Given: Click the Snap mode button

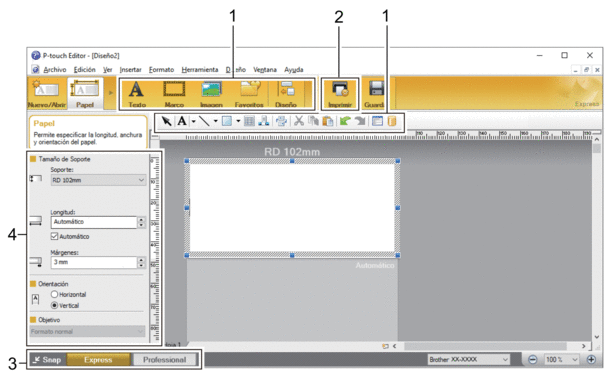Looking at the screenshot, I should click(47, 360).
